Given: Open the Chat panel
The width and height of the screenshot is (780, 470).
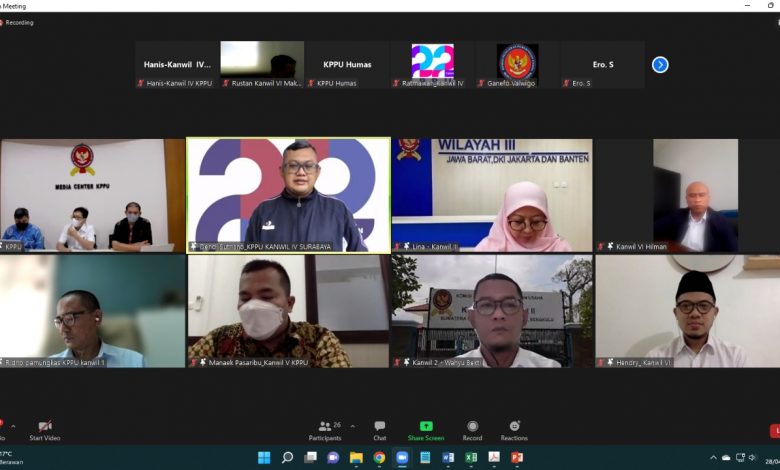Looking at the screenshot, I should coord(380,427).
